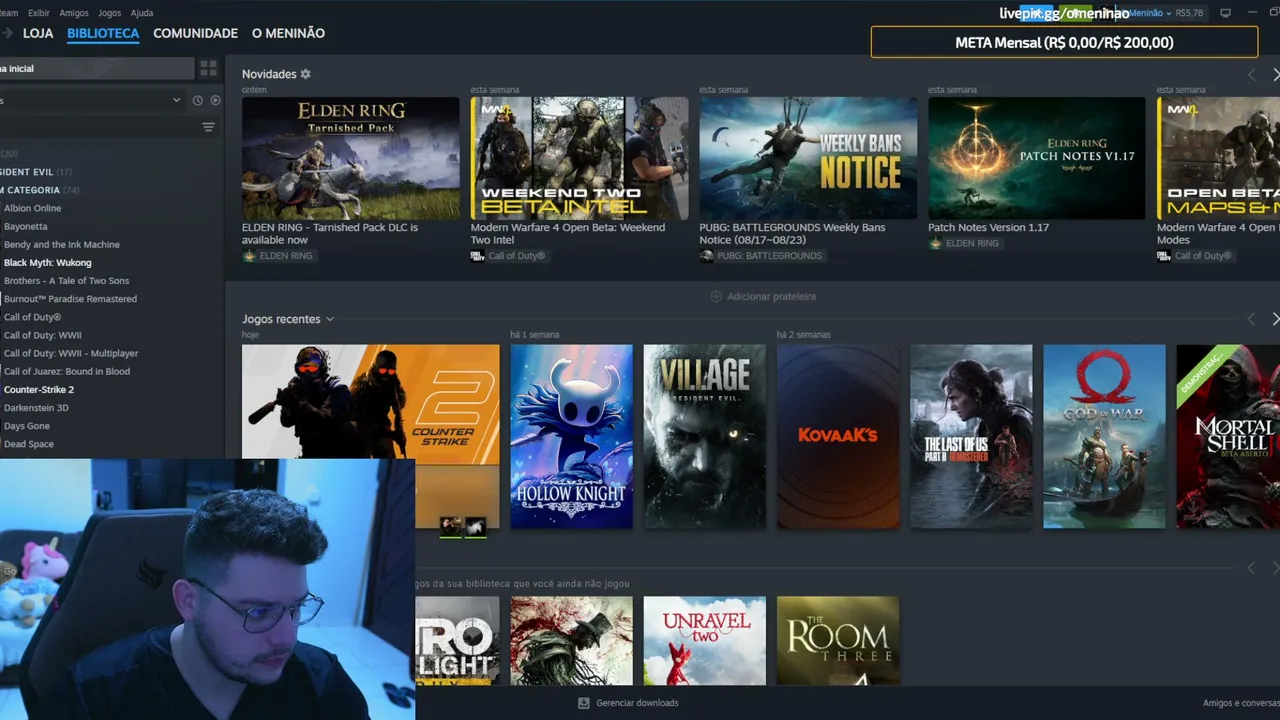Open The Room Three game cover
Screen dimensions: 1280x720
838,641
